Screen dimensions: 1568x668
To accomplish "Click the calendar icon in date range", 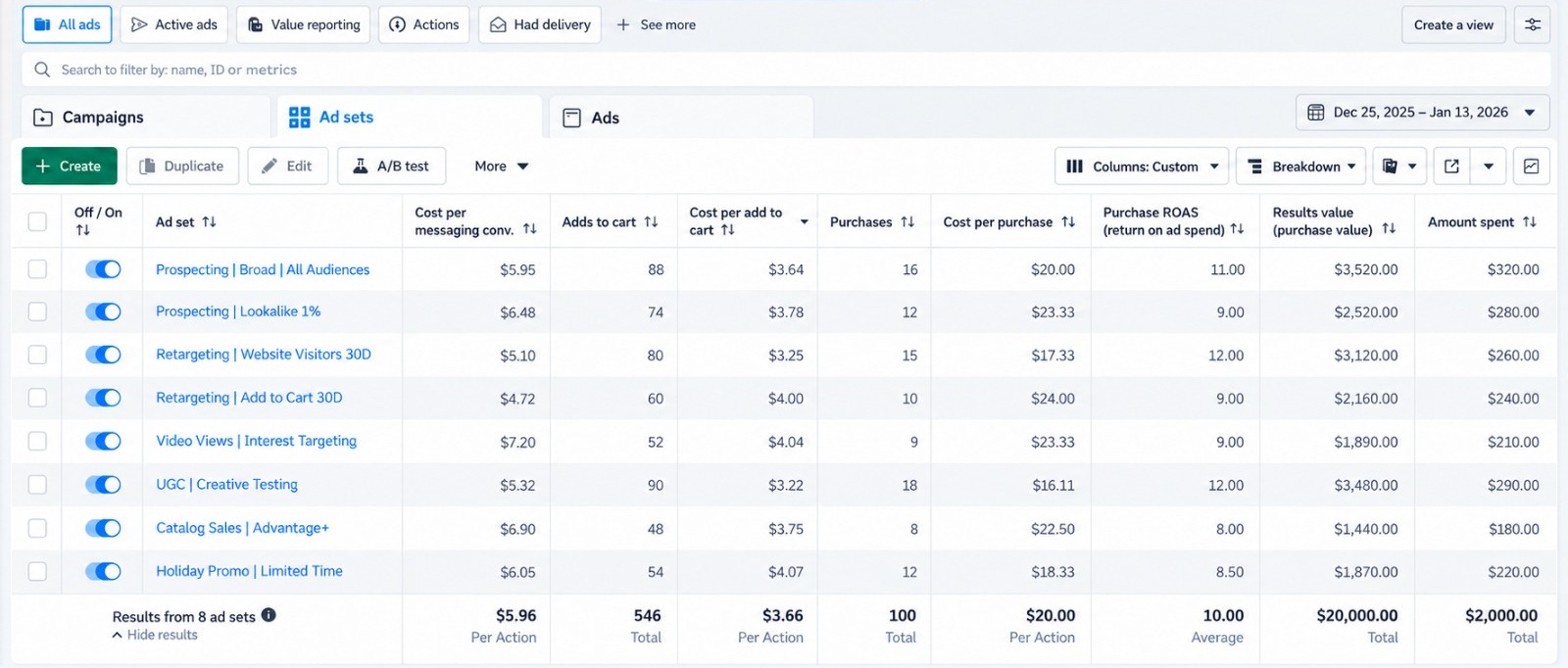I will (x=1316, y=113).
